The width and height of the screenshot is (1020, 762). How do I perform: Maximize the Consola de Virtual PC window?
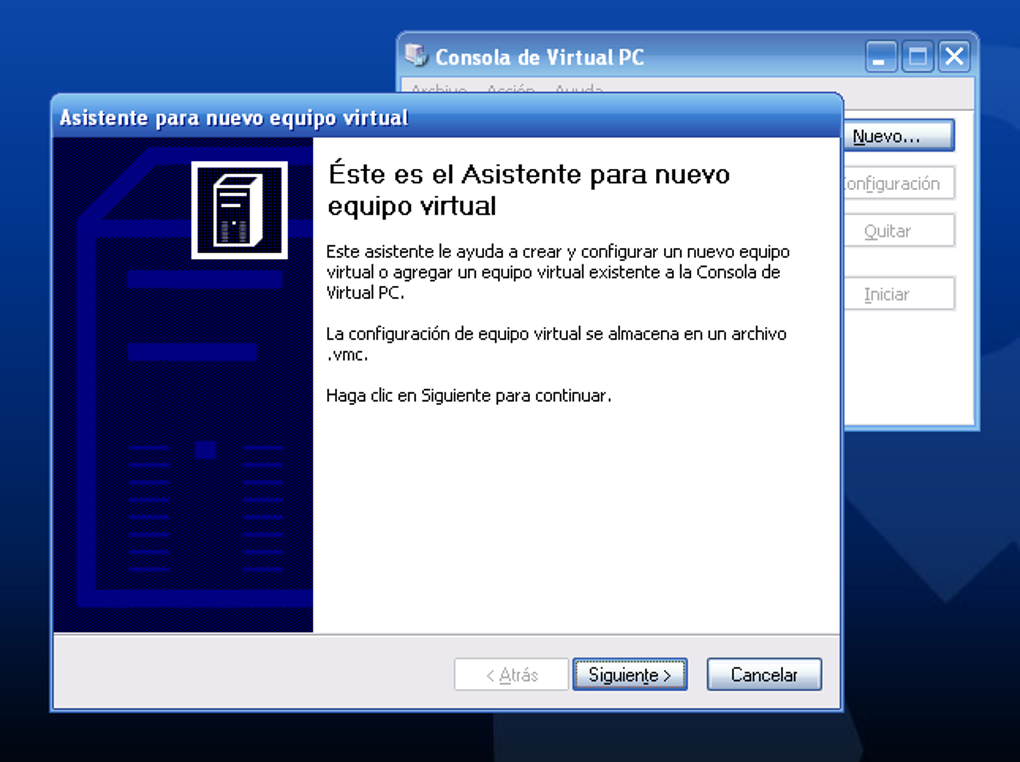point(918,57)
